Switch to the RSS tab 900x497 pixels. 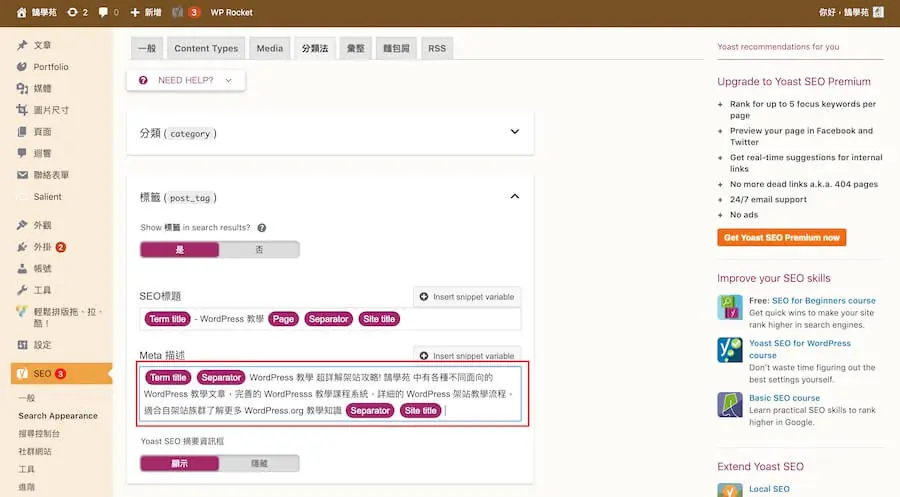[437, 48]
